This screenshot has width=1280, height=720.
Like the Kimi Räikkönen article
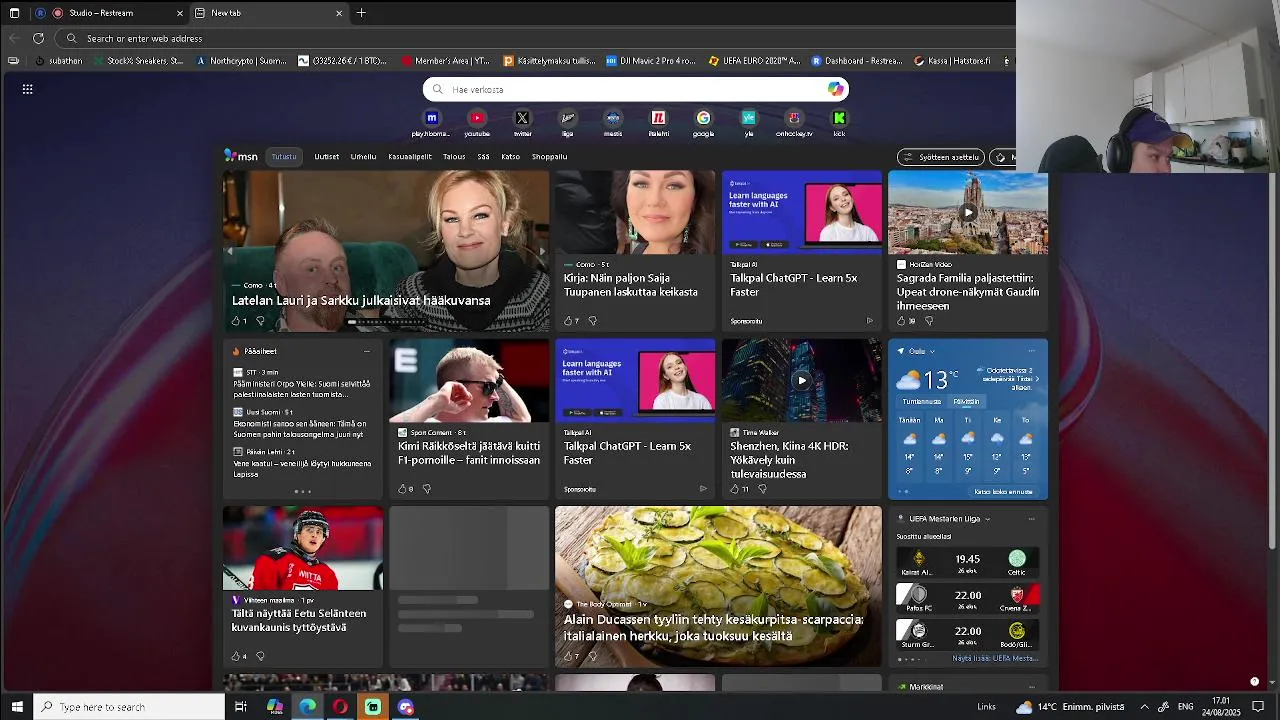tap(402, 489)
